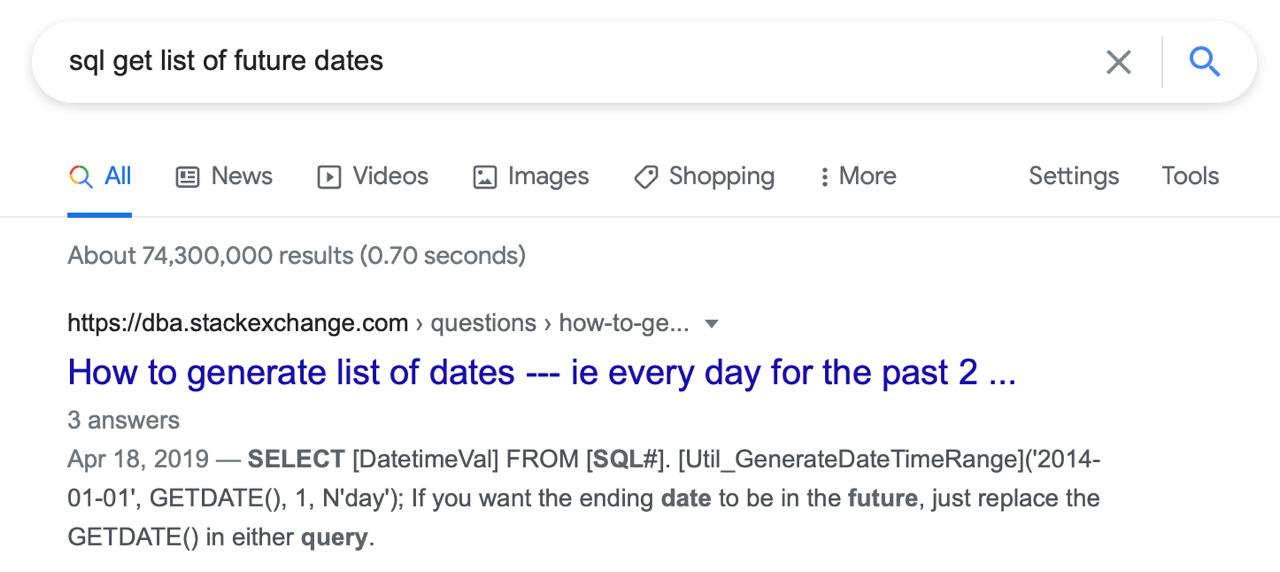1280x572 pixels.
Task: Open the Tools filter options
Action: pos(1190,176)
